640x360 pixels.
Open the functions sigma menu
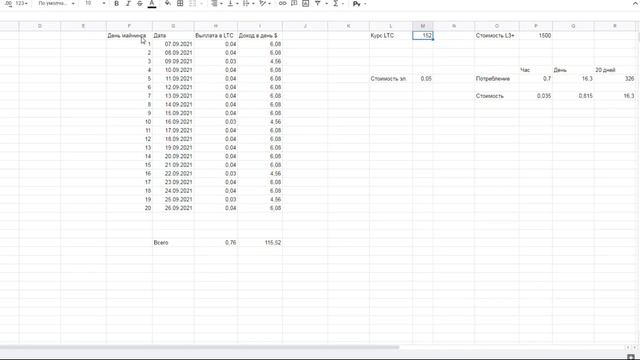[x=338, y=4]
